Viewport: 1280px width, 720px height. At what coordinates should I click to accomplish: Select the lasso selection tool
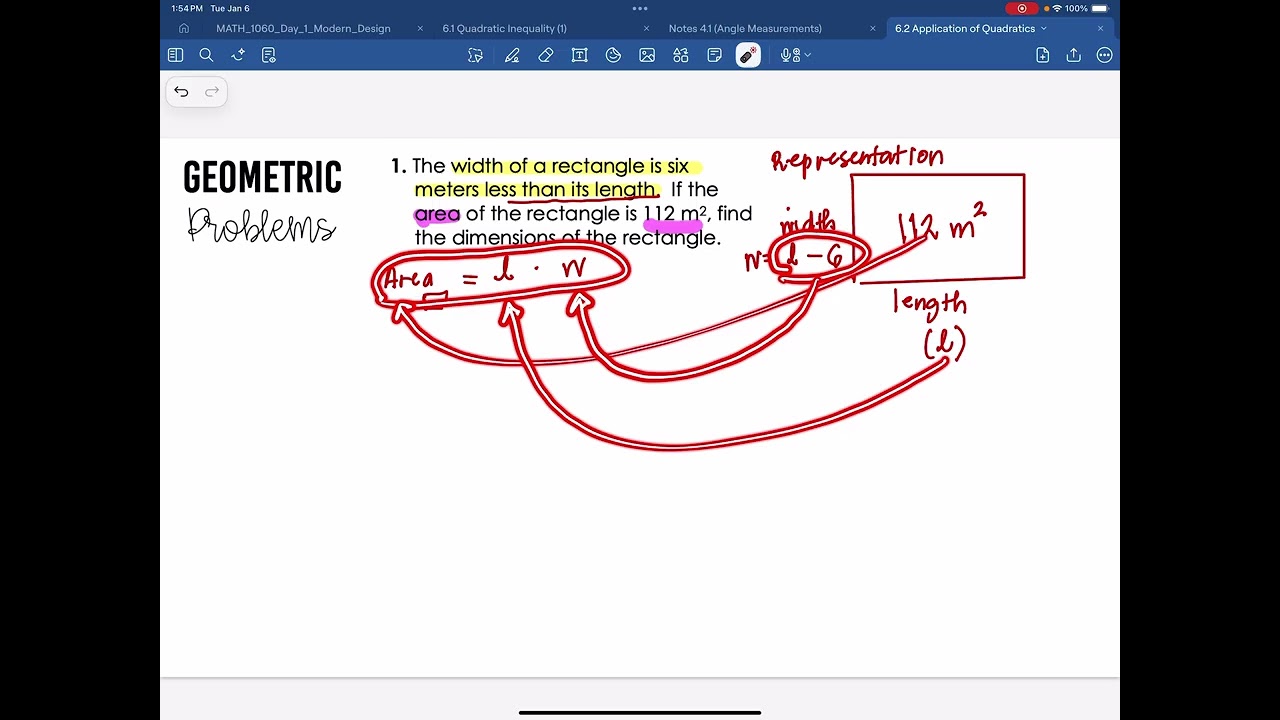[476, 56]
